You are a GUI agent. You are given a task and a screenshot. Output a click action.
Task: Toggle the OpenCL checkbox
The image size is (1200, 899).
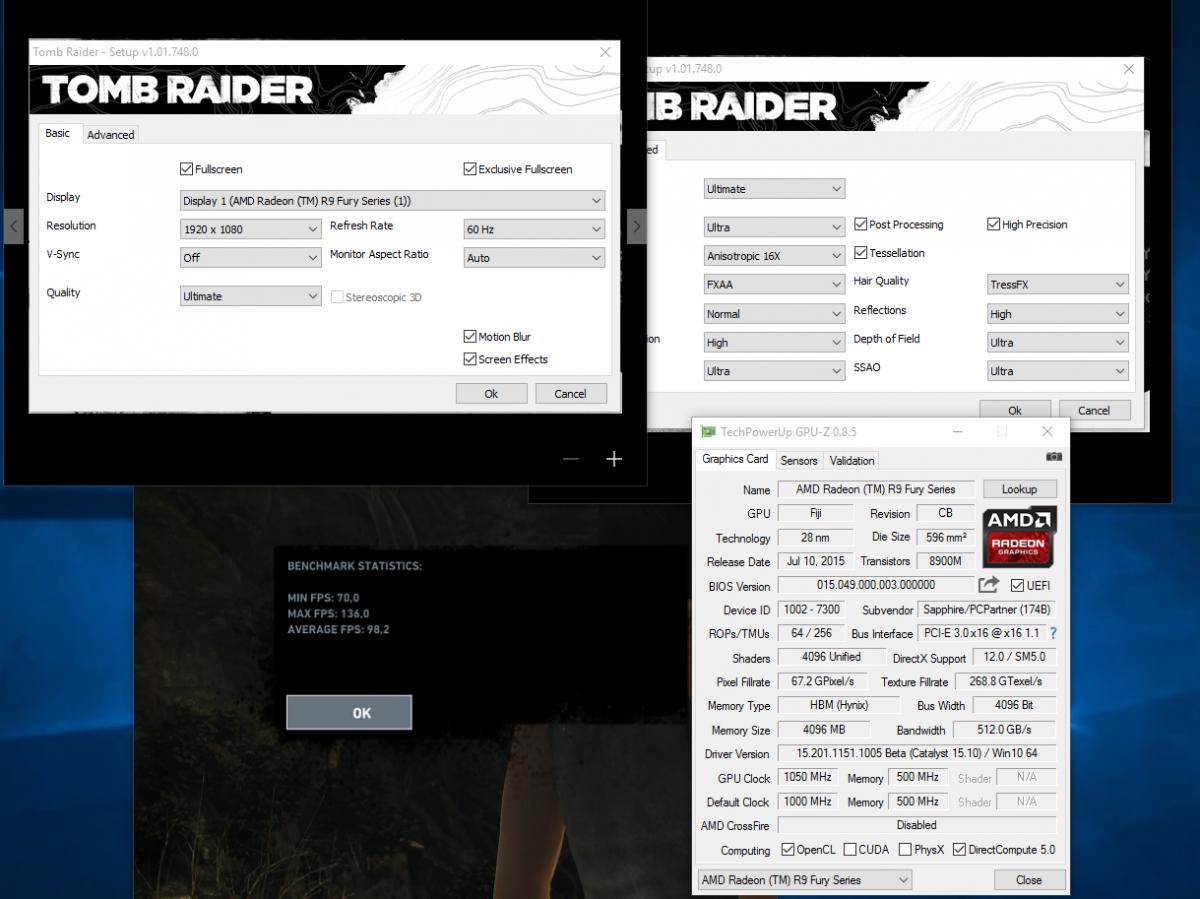[x=787, y=850]
